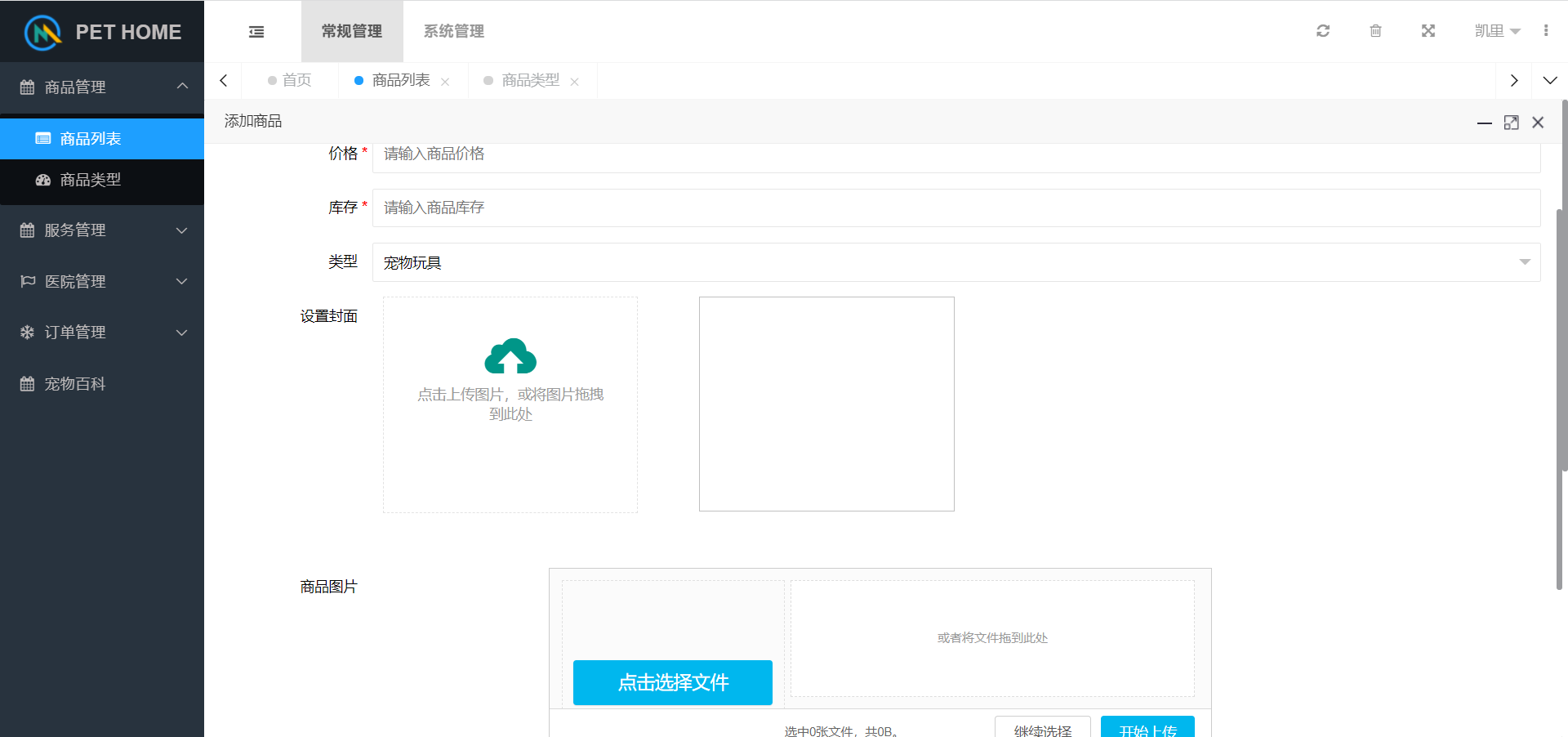1568x737 pixels.
Task: Minimize the 添加商品 dialog
Action: tap(1485, 123)
